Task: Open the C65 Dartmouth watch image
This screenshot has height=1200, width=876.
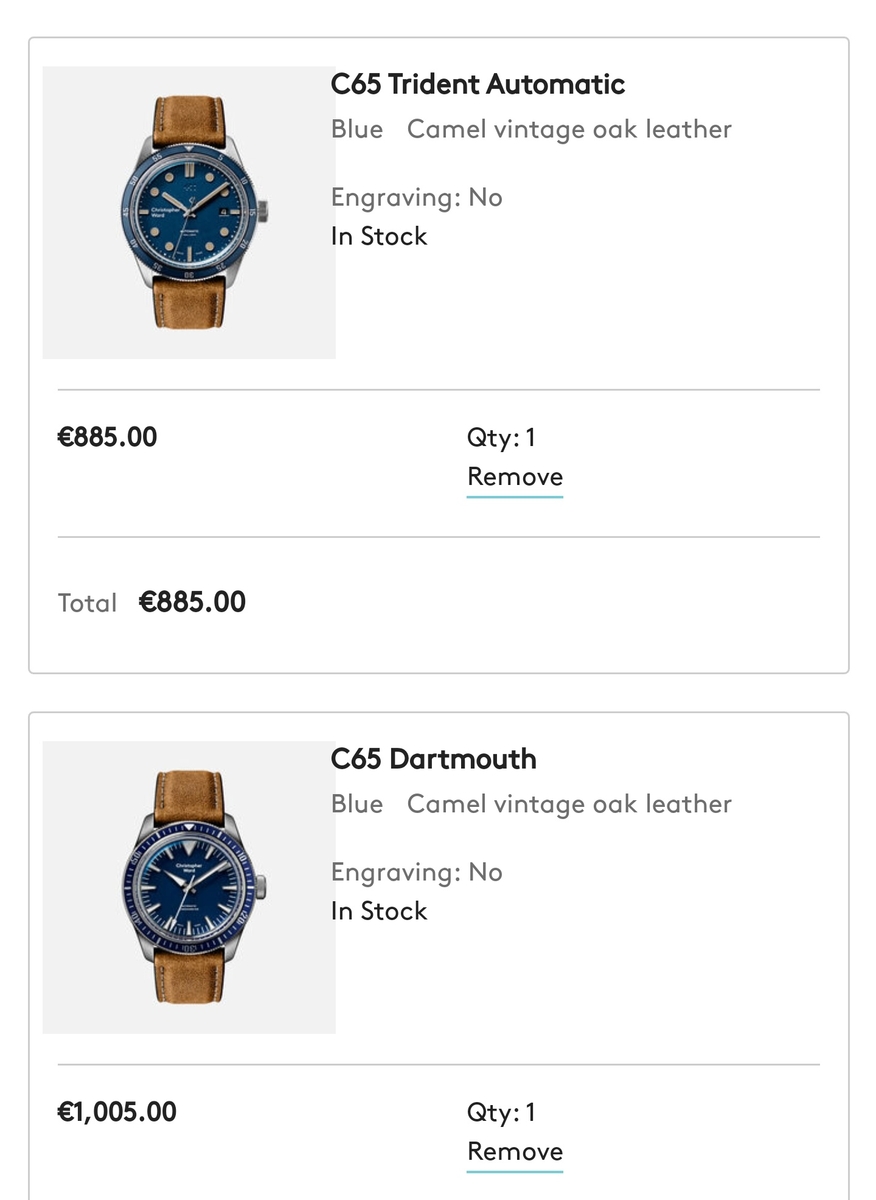Action: 189,887
